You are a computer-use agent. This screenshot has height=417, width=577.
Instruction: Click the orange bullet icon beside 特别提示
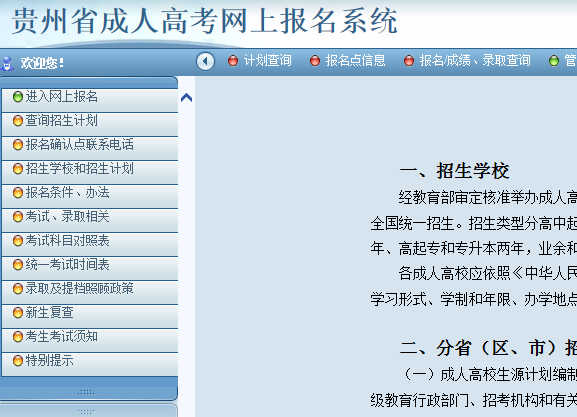[18, 361]
